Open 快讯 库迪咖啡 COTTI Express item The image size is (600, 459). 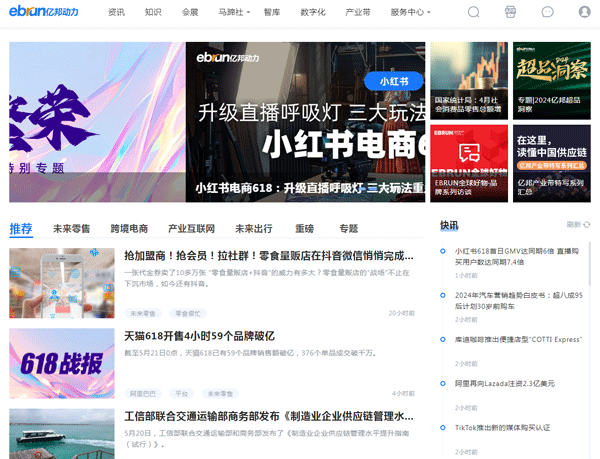pos(518,339)
